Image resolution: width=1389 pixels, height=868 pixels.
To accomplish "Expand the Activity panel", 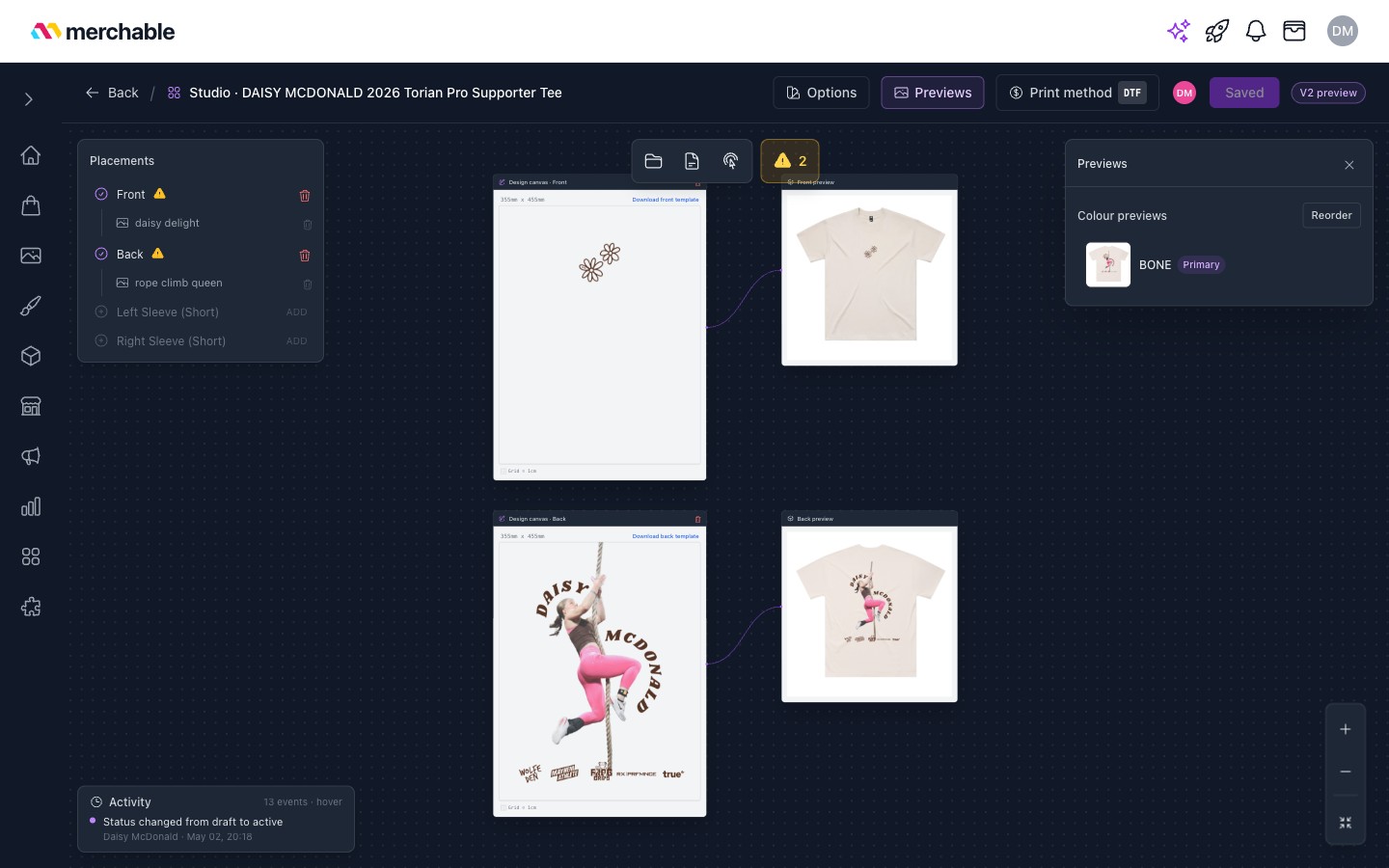I will point(216,819).
